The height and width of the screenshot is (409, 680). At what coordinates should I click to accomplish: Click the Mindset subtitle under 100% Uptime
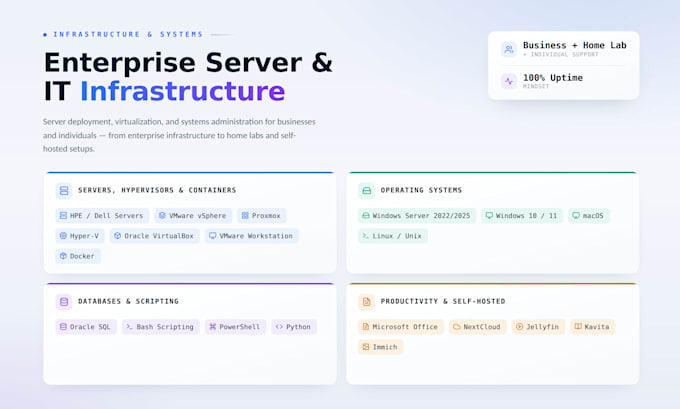click(536, 86)
